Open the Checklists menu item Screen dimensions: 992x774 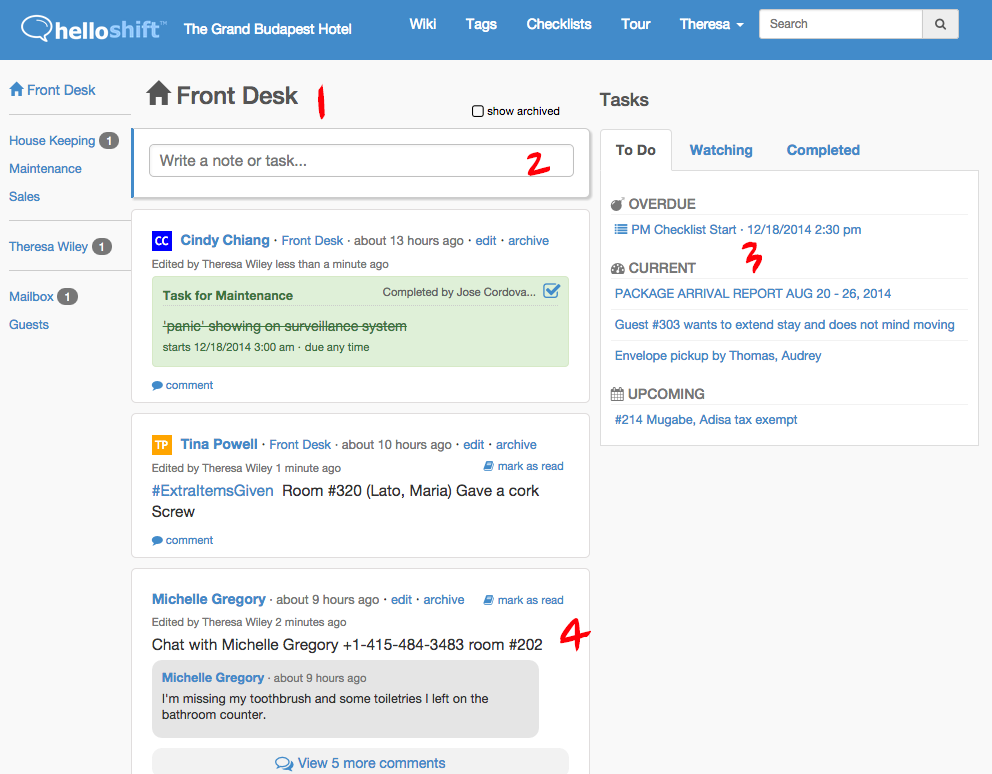tap(559, 24)
